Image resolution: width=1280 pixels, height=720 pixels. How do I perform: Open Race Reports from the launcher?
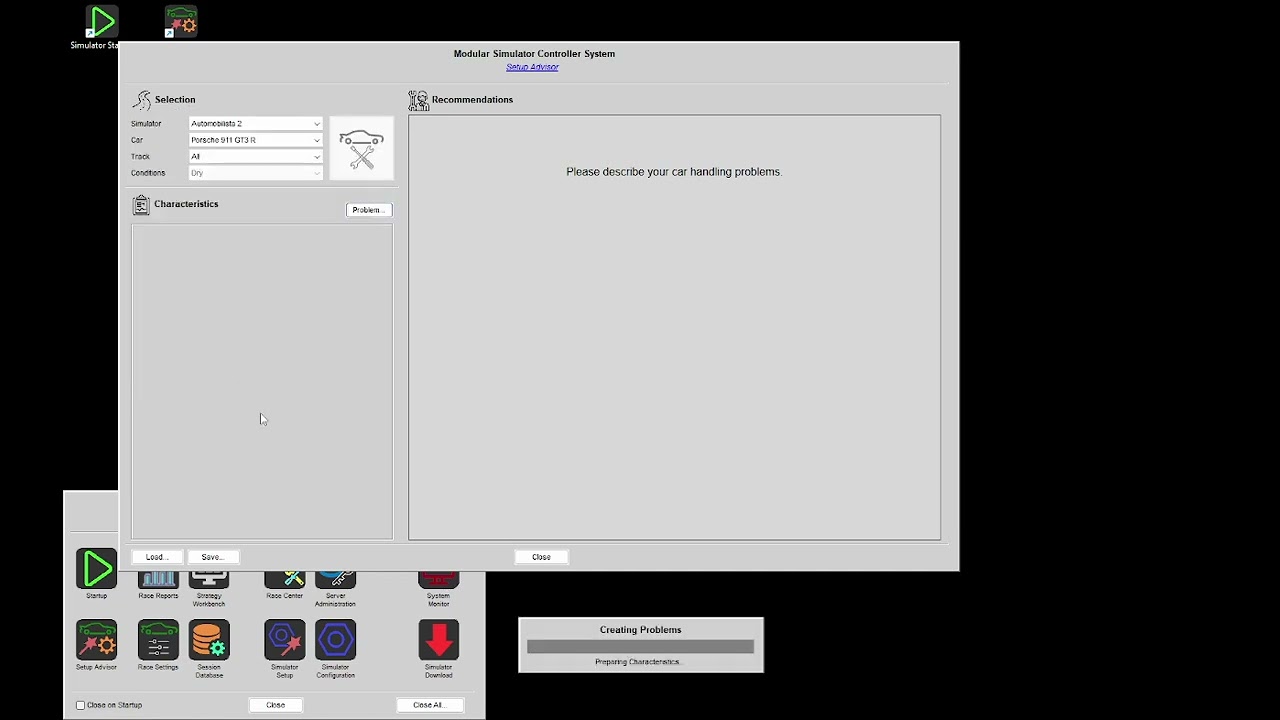click(x=158, y=581)
